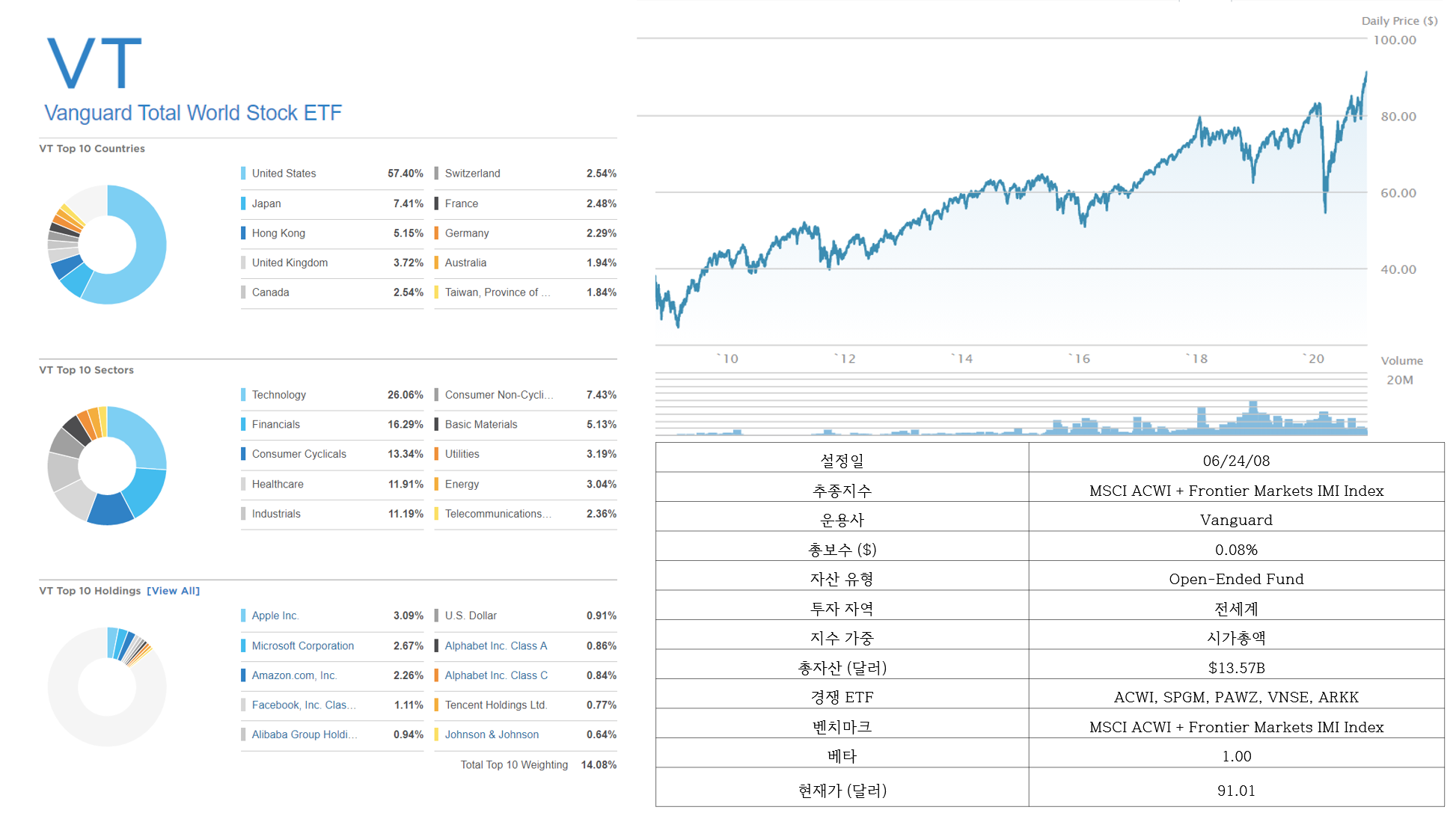Viewport: 1456px width, 813px height.
Task: Click the United States color swatch
Action: coord(243,174)
